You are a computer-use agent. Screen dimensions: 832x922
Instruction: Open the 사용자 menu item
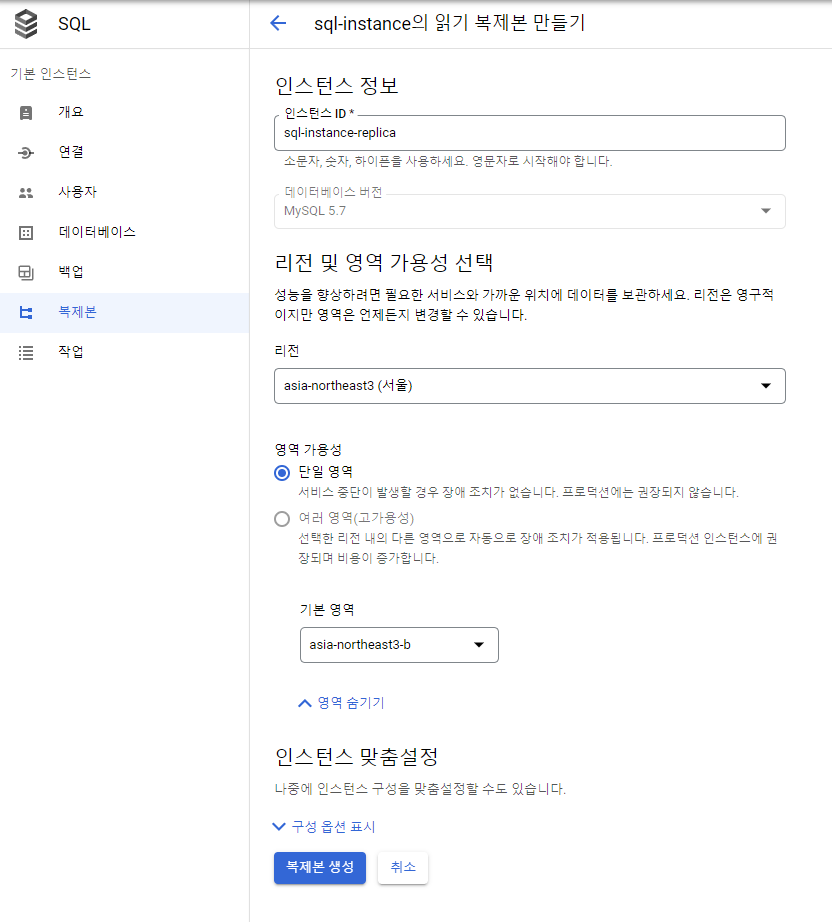pyautogui.click(x=125, y=192)
